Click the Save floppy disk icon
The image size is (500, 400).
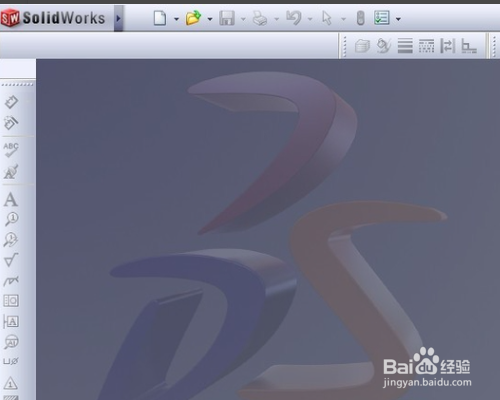[x=227, y=18]
